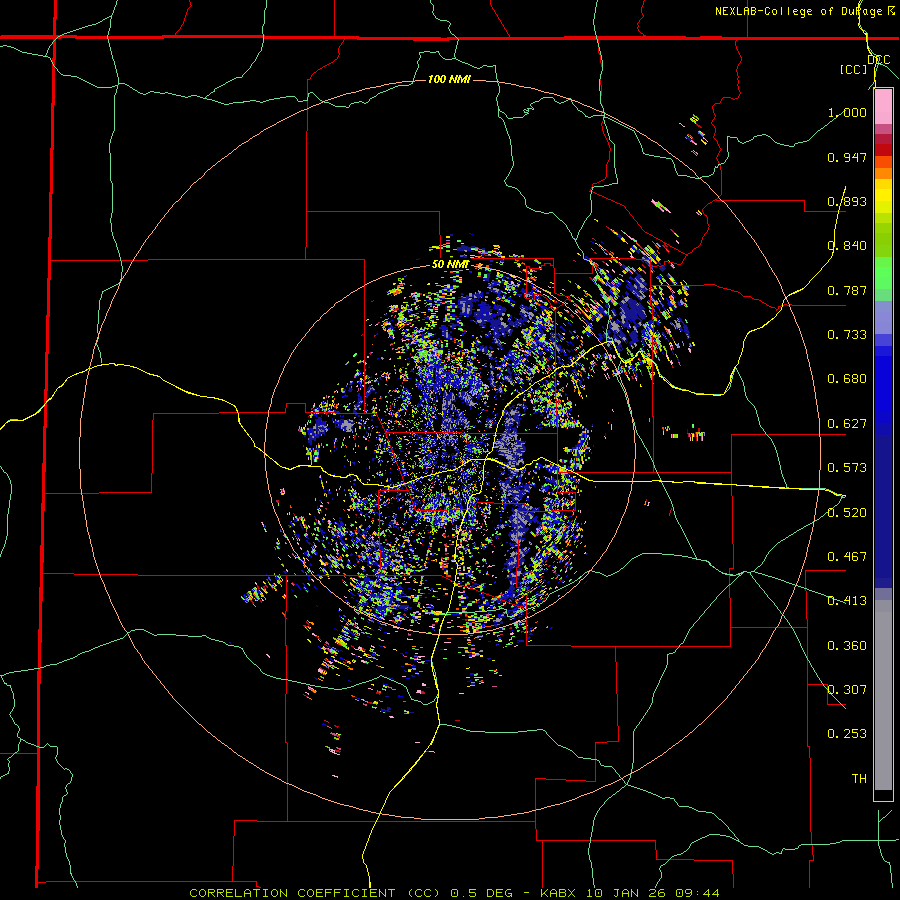Click the 0.5 DEG elevation text in the caption
Screen dimensions: 900x900
click(x=480, y=893)
